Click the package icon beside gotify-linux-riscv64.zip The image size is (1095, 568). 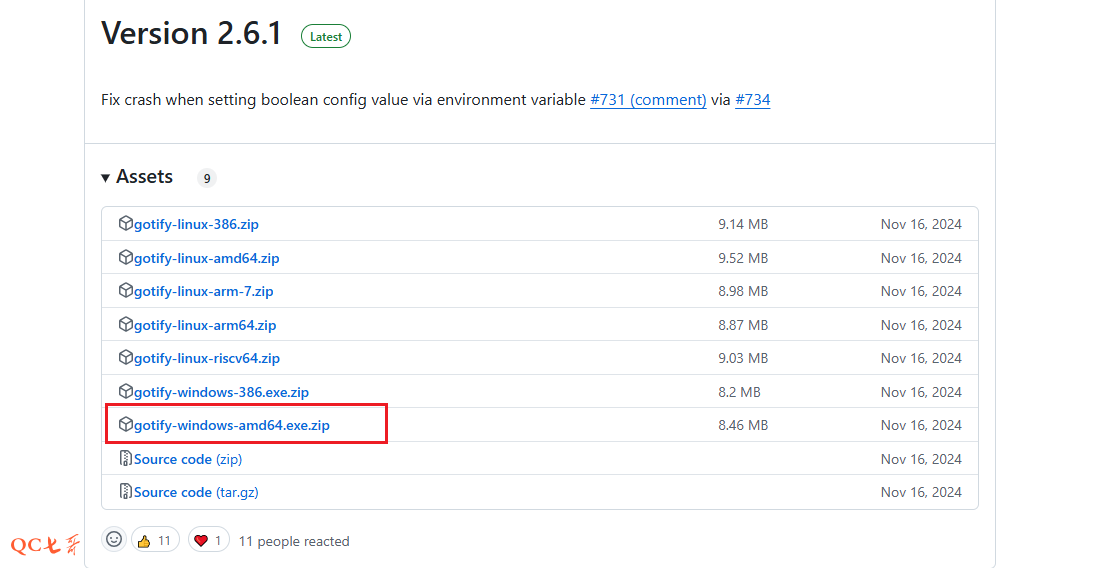tap(126, 358)
